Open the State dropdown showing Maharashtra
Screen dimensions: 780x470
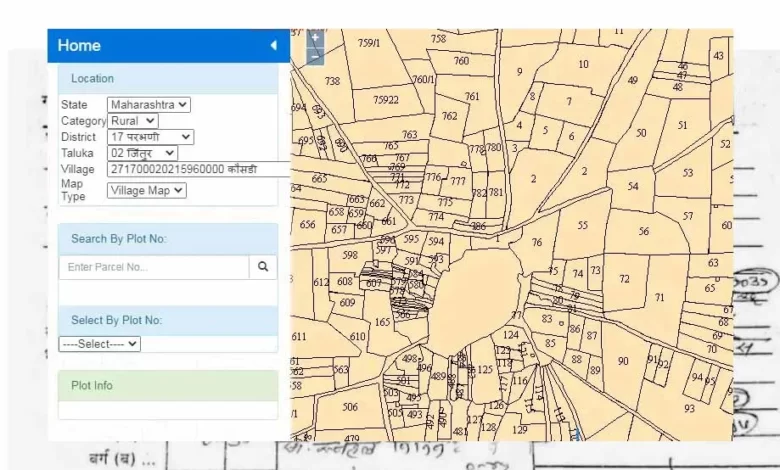point(149,104)
